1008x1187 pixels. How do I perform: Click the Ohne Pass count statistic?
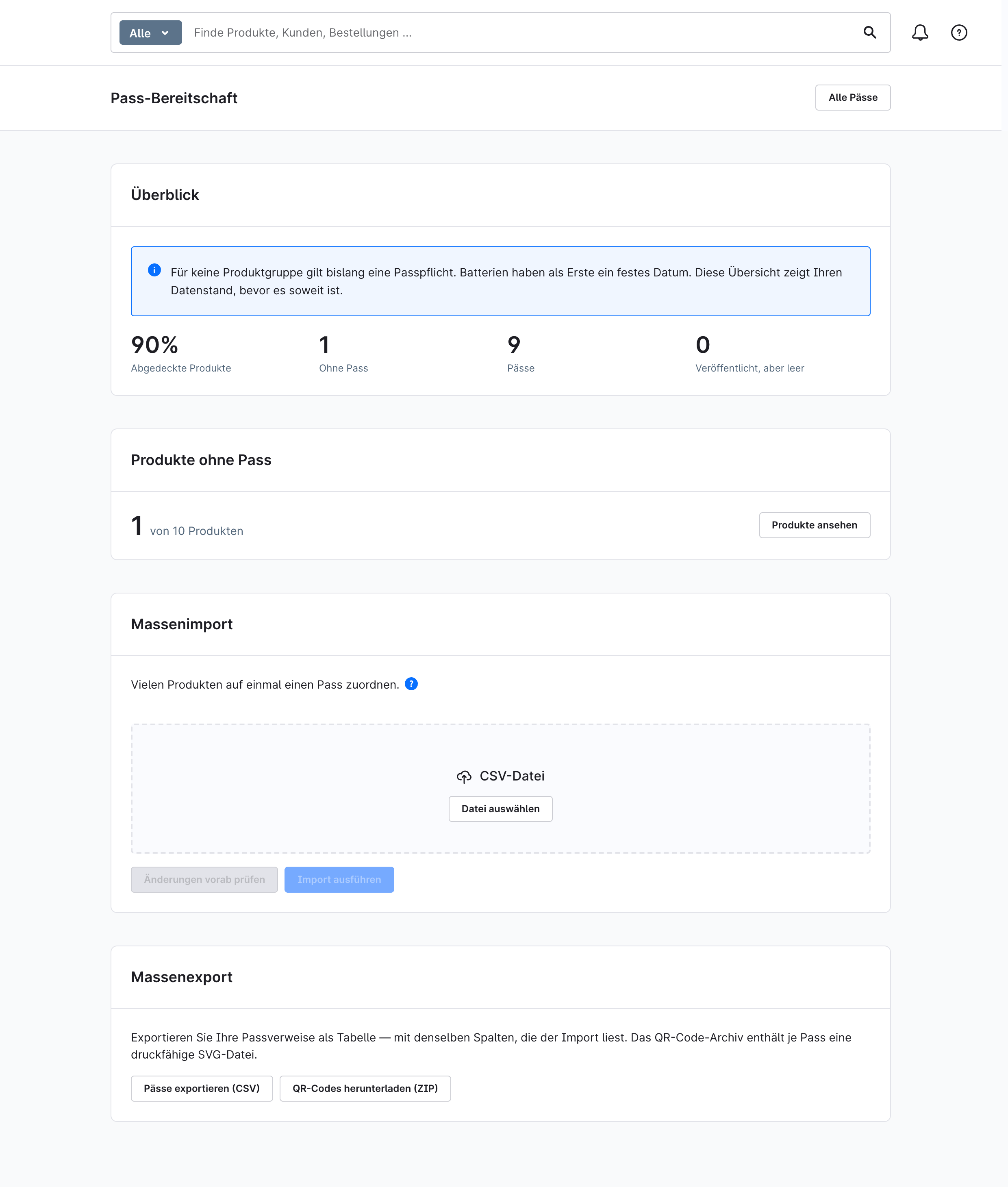point(343,354)
